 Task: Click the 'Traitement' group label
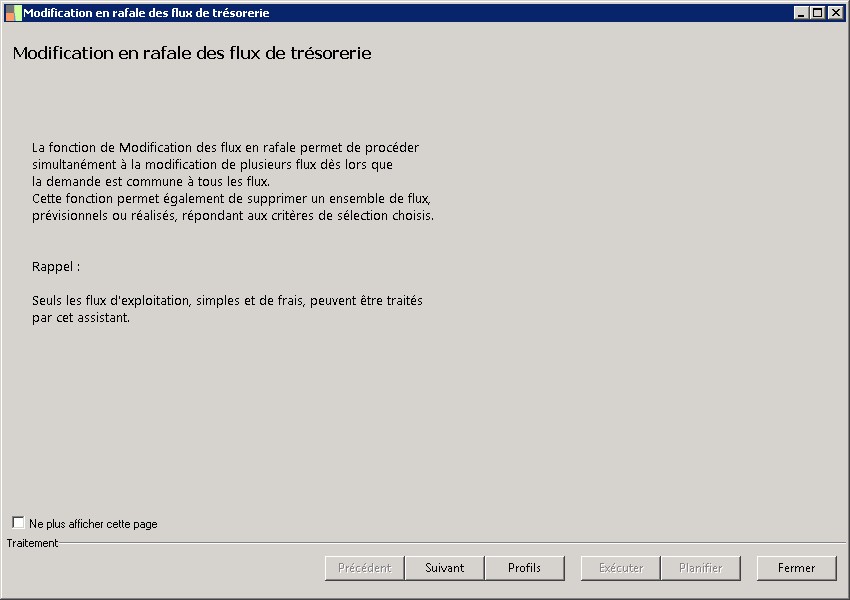(32, 543)
